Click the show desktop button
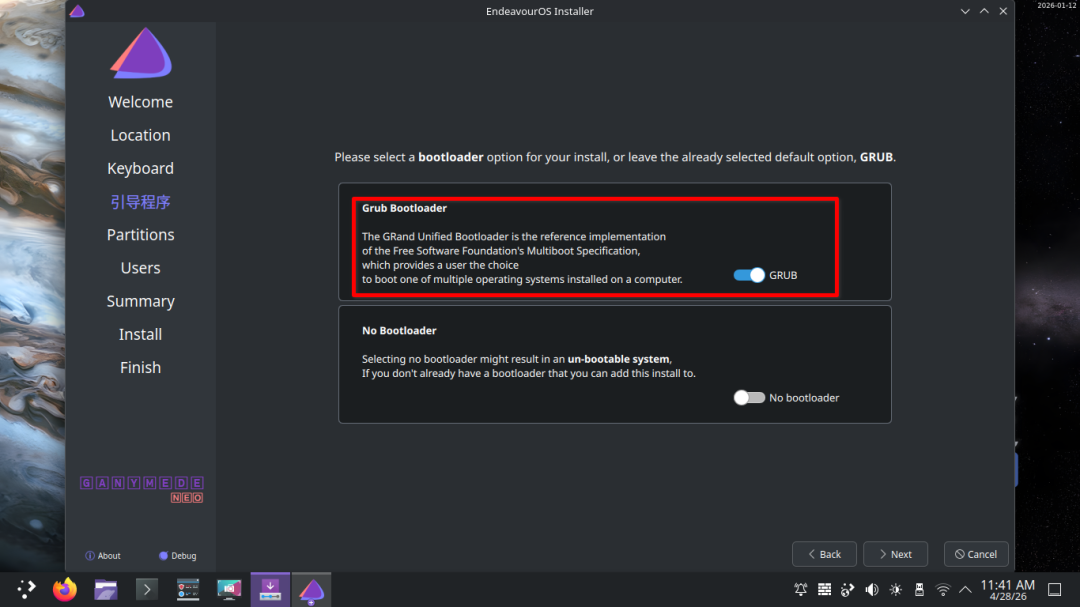 (1055, 589)
